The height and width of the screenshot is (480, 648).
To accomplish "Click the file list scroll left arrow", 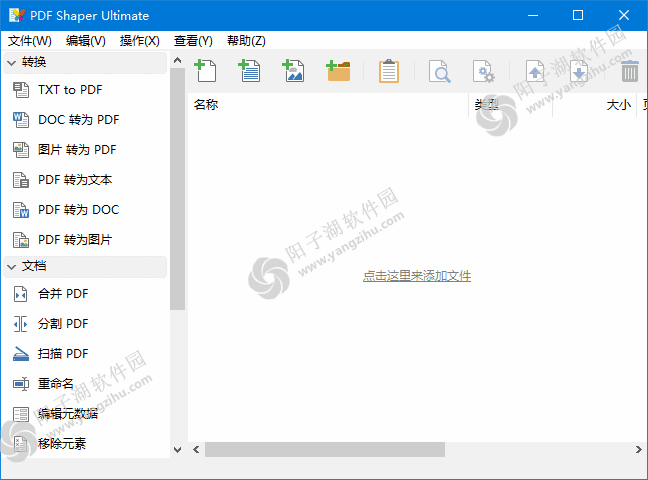I will tap(196, 449).
